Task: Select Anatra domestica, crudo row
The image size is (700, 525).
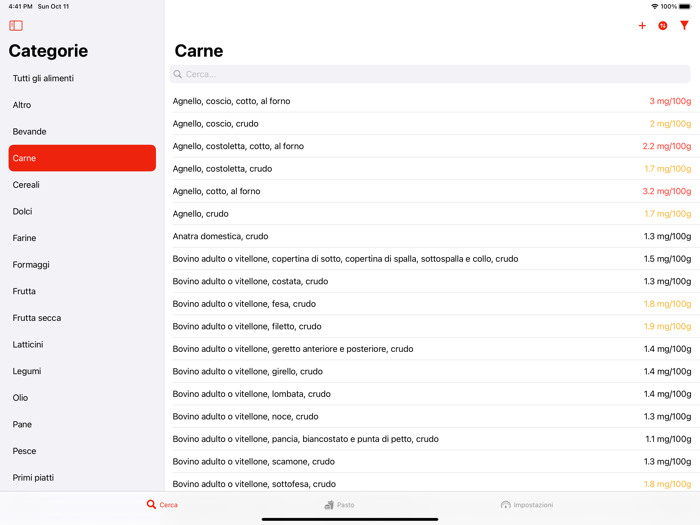Action: 432,236
